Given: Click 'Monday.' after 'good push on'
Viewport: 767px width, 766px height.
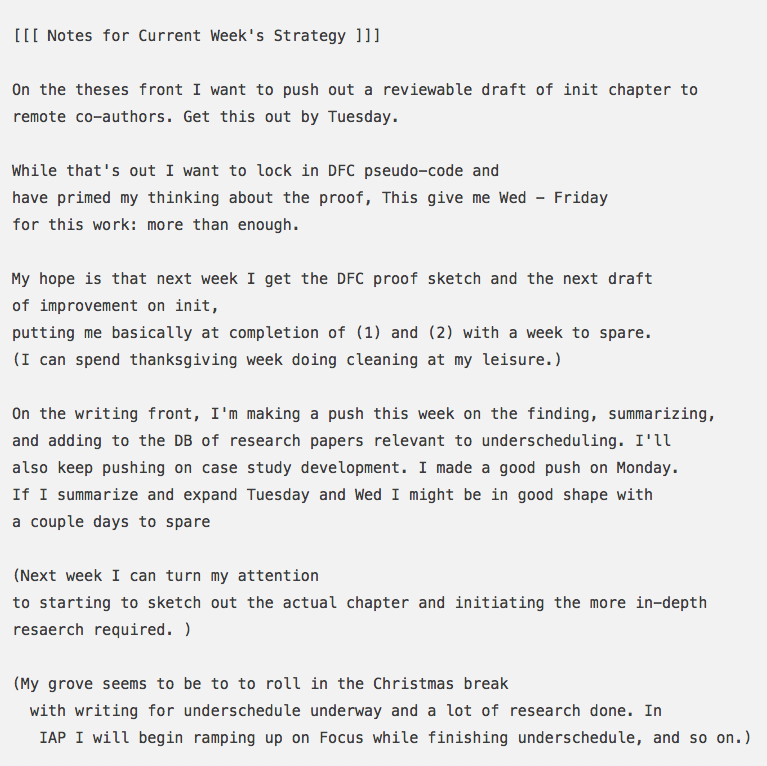Looking at the screenshot, I should 648,468.
